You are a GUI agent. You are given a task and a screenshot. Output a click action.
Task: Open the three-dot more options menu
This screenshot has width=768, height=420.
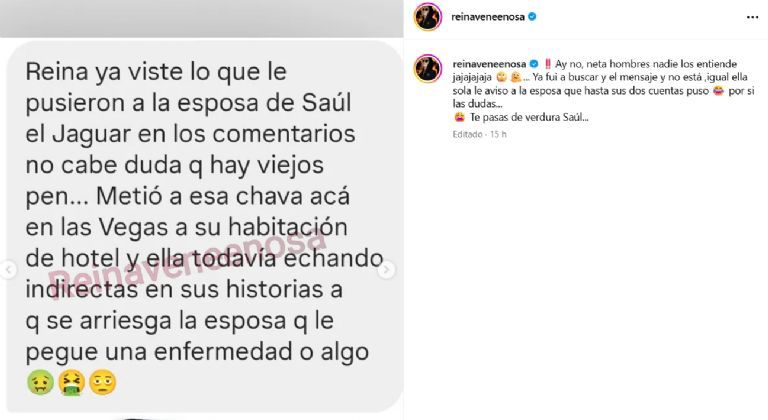pos(752,17)
